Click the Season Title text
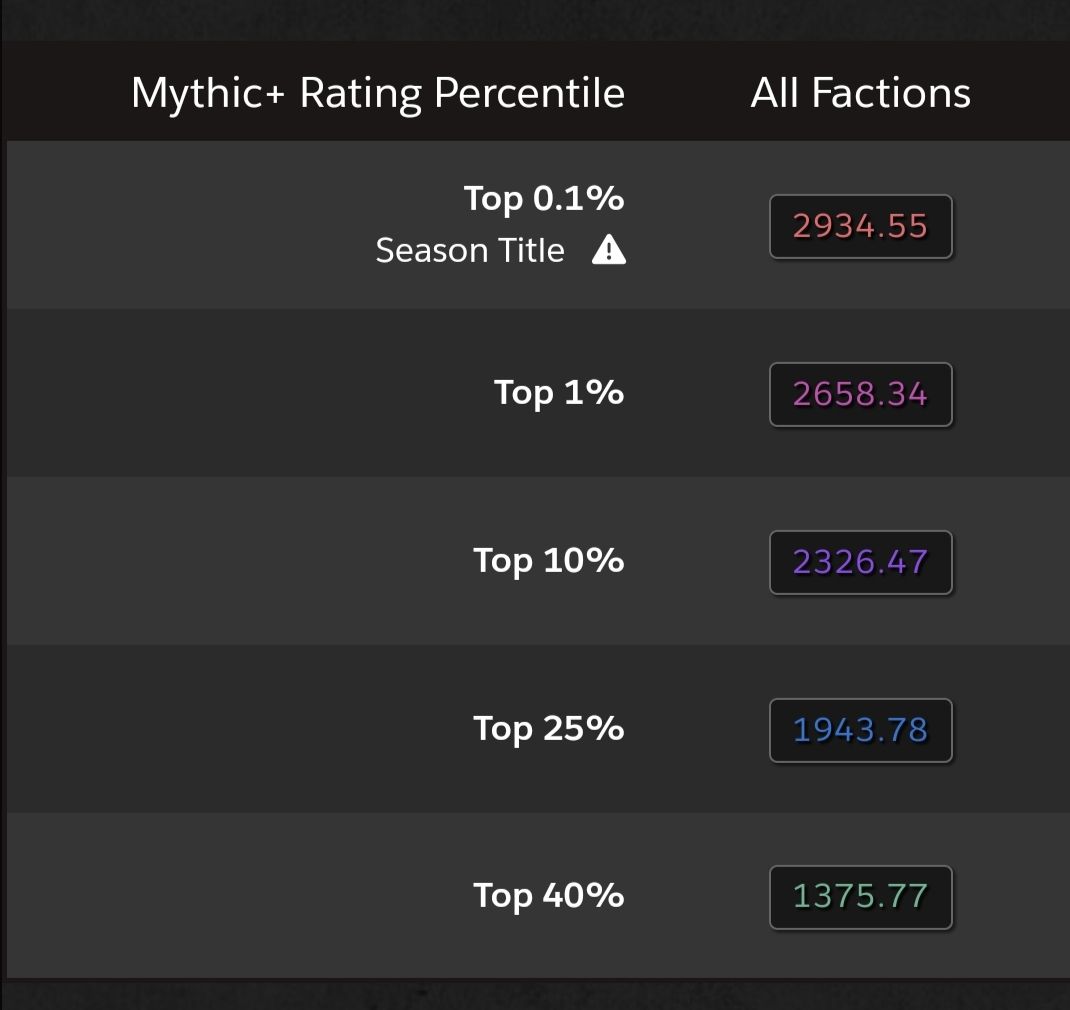 [x=469, y=250]
